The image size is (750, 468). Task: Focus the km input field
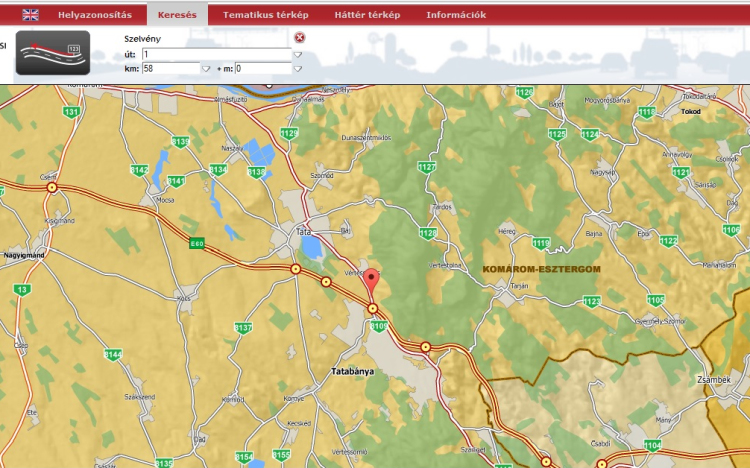[170, 69]
